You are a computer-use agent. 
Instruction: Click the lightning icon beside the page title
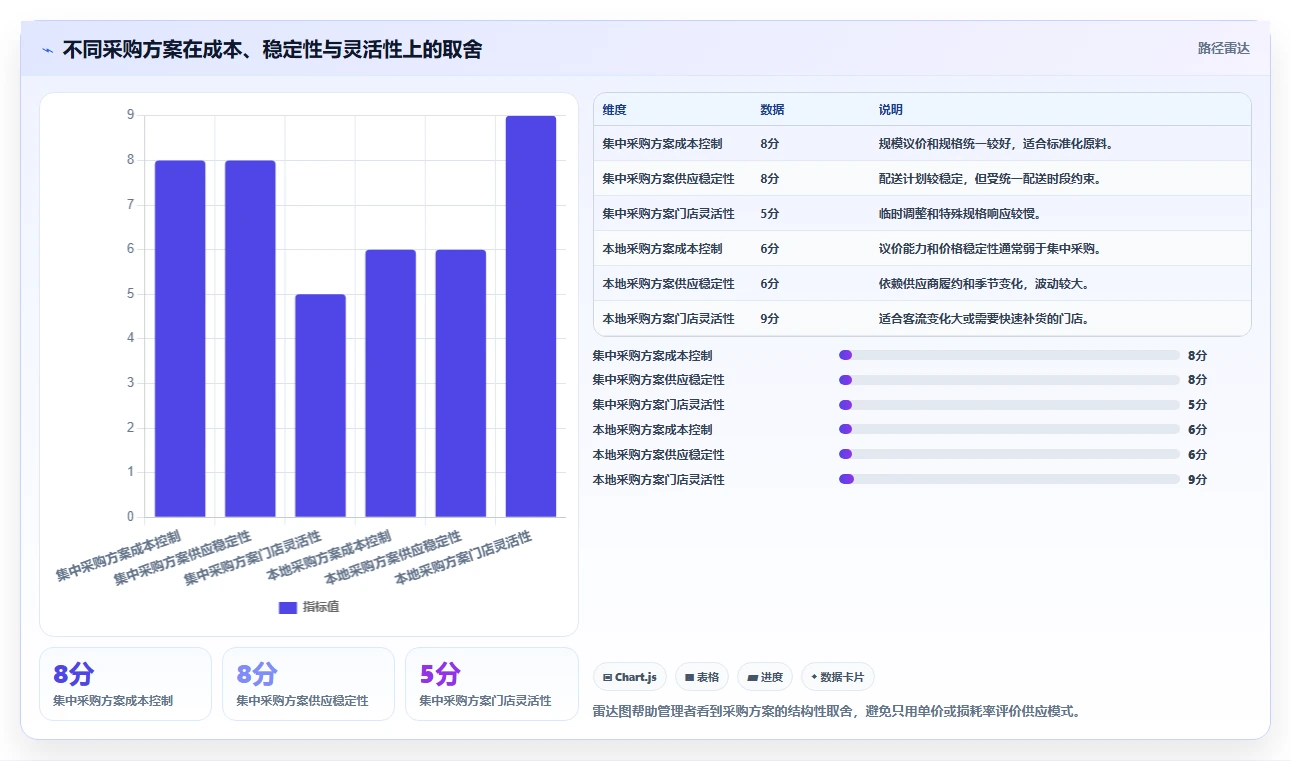click(48, 50)
